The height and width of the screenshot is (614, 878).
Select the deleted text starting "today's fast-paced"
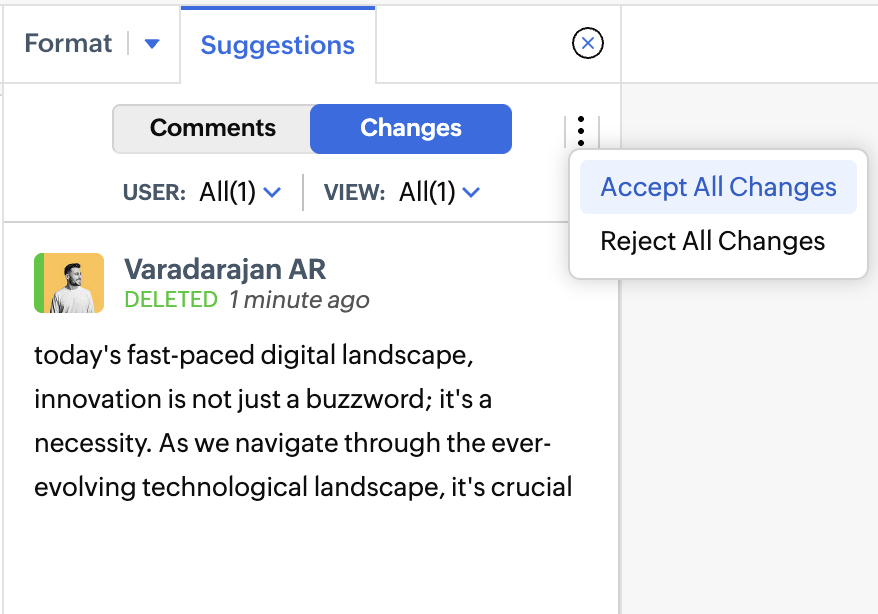302,421
